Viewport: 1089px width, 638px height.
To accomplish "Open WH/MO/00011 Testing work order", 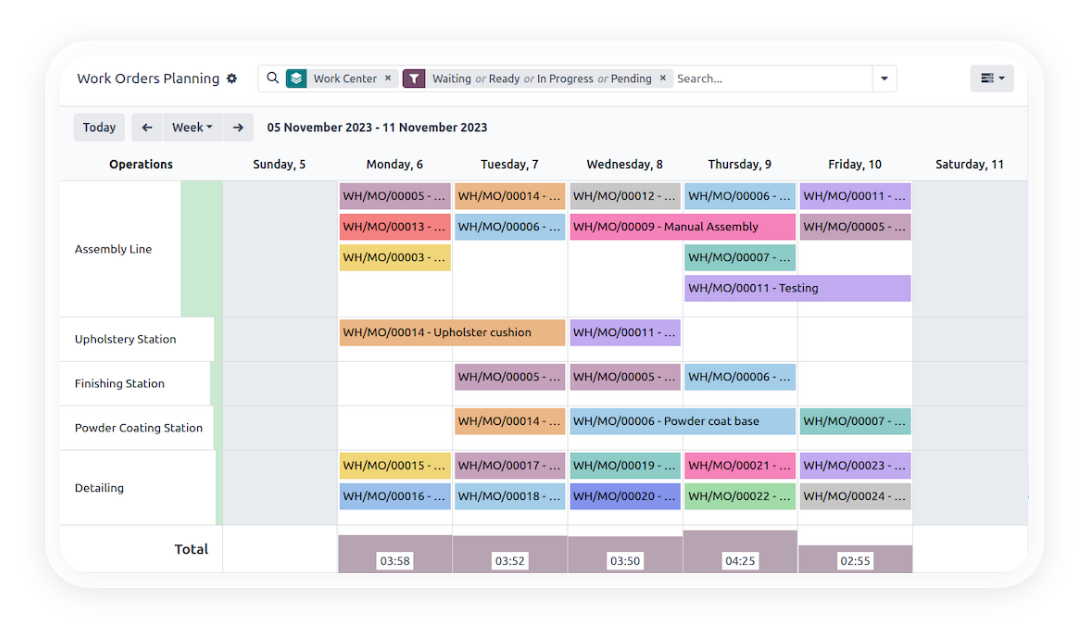I will coord(797,288).
